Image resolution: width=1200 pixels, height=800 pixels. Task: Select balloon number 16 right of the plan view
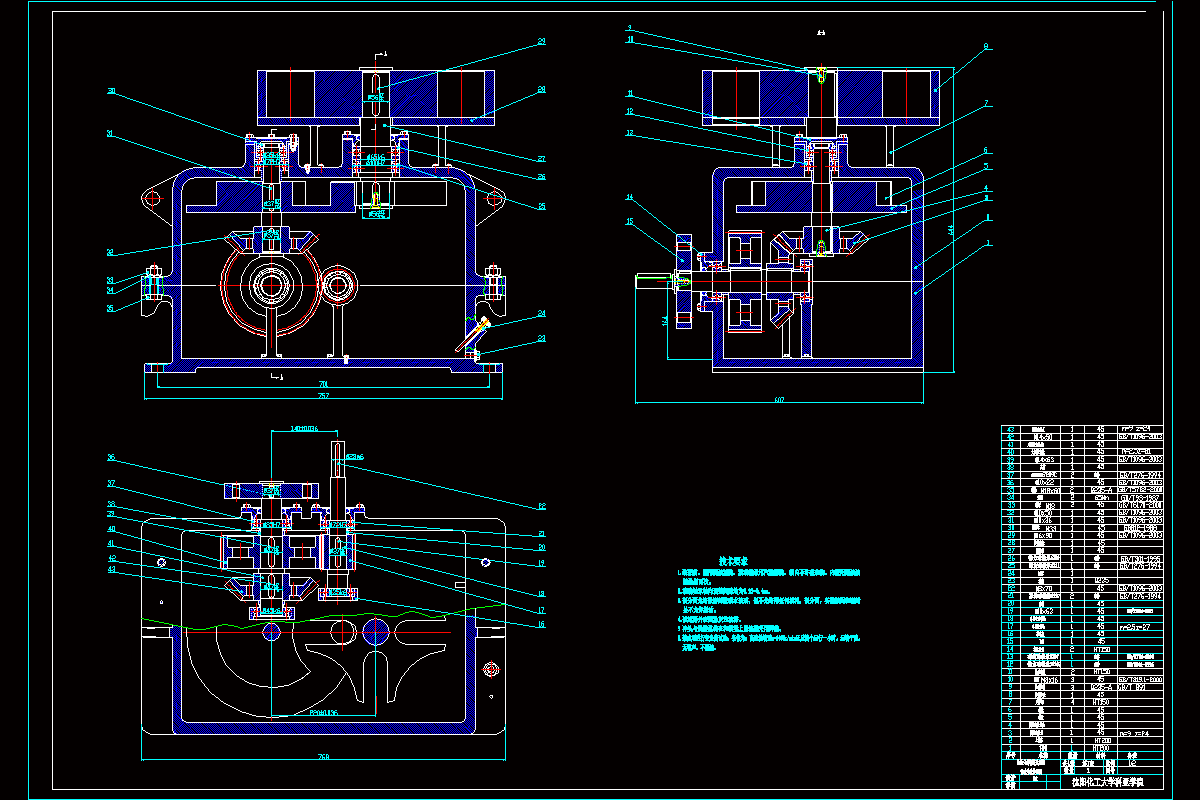point(541,624)
